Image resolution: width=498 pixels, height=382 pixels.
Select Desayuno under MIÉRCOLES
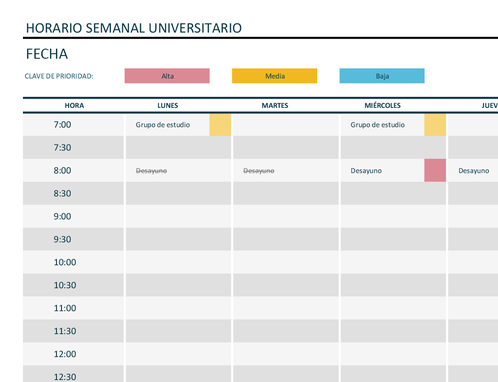click(366, 171)
